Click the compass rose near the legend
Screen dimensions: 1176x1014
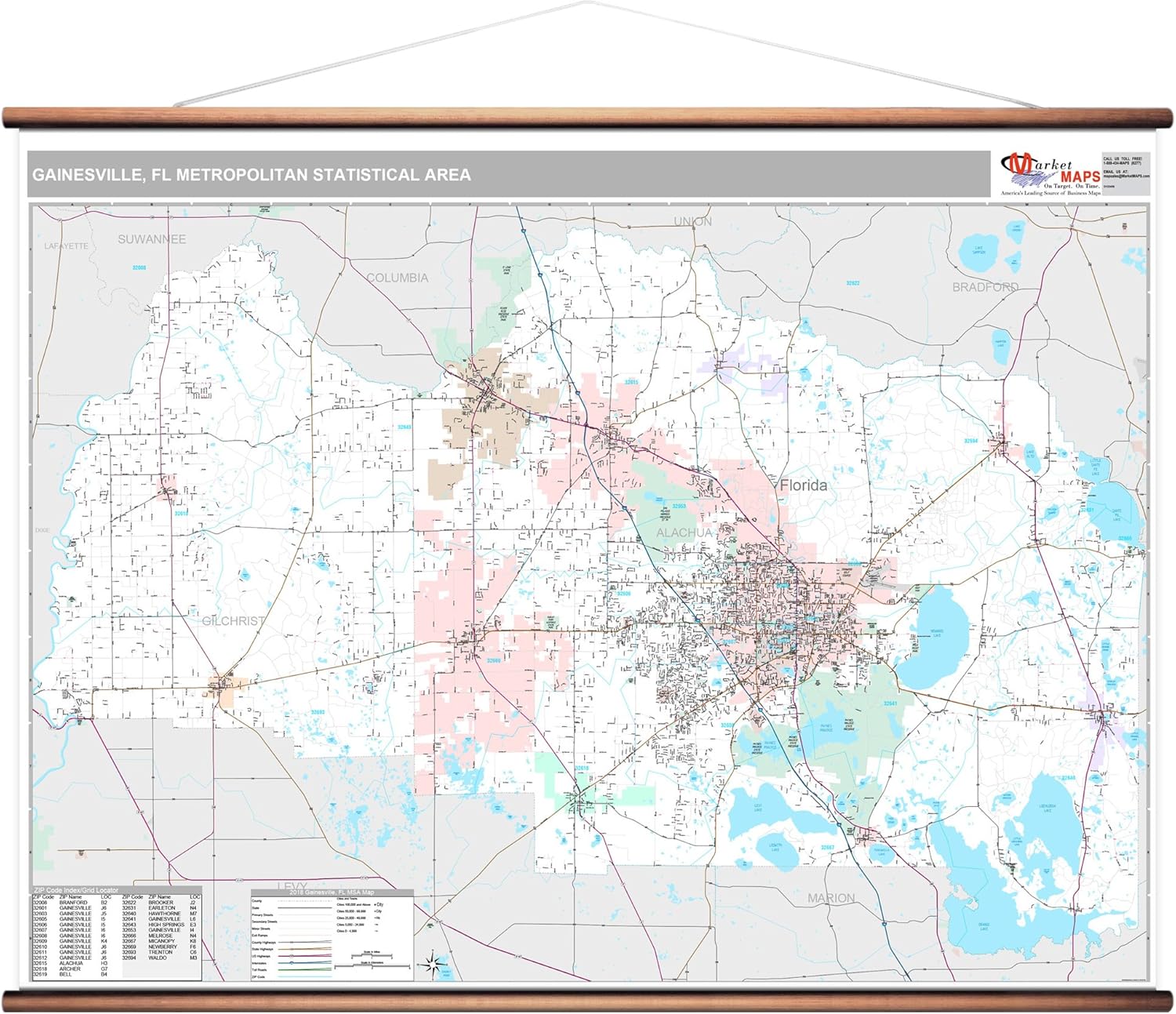pos(433,964)
